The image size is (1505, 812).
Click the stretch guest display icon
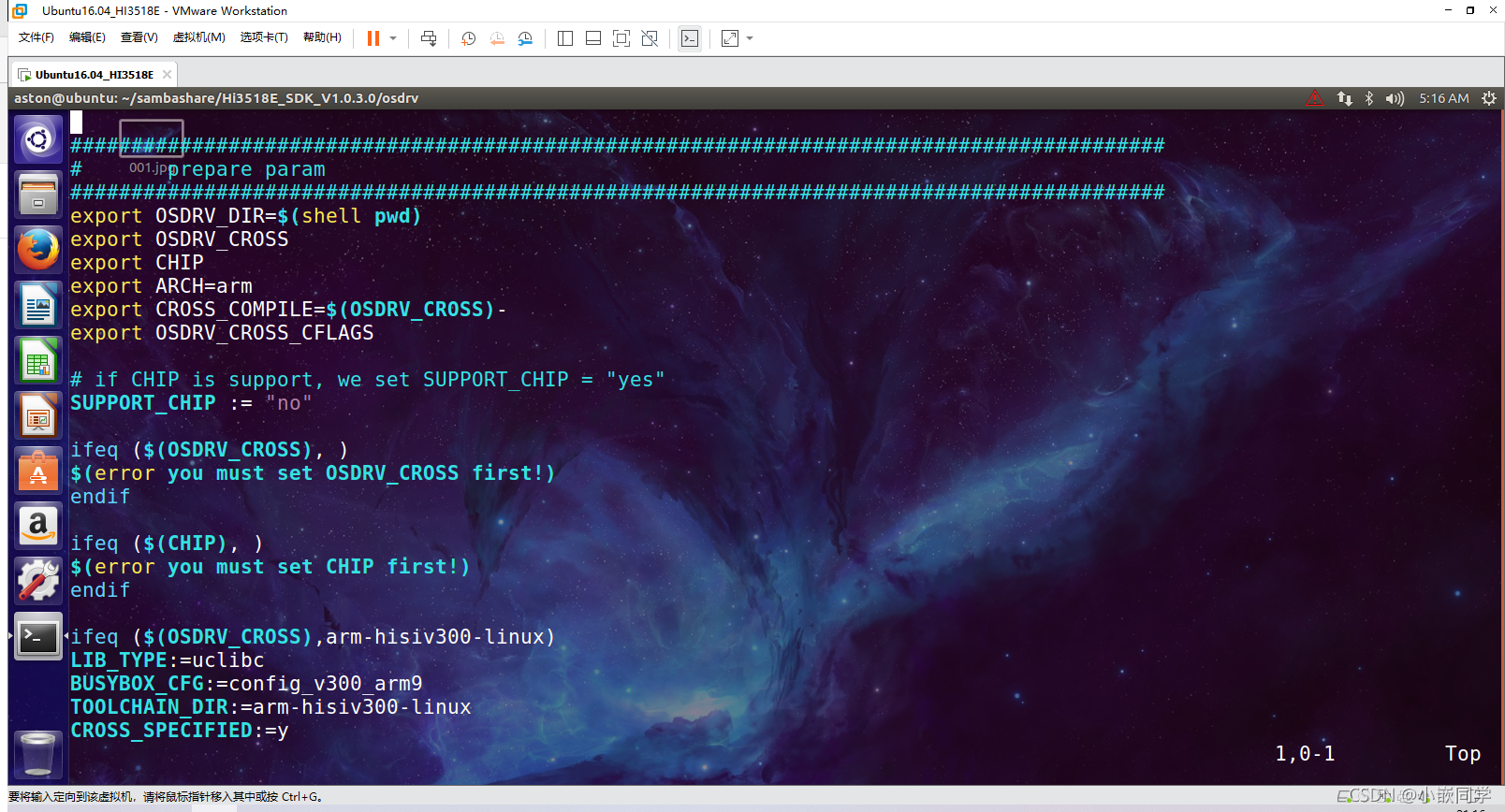click(730, 38)
